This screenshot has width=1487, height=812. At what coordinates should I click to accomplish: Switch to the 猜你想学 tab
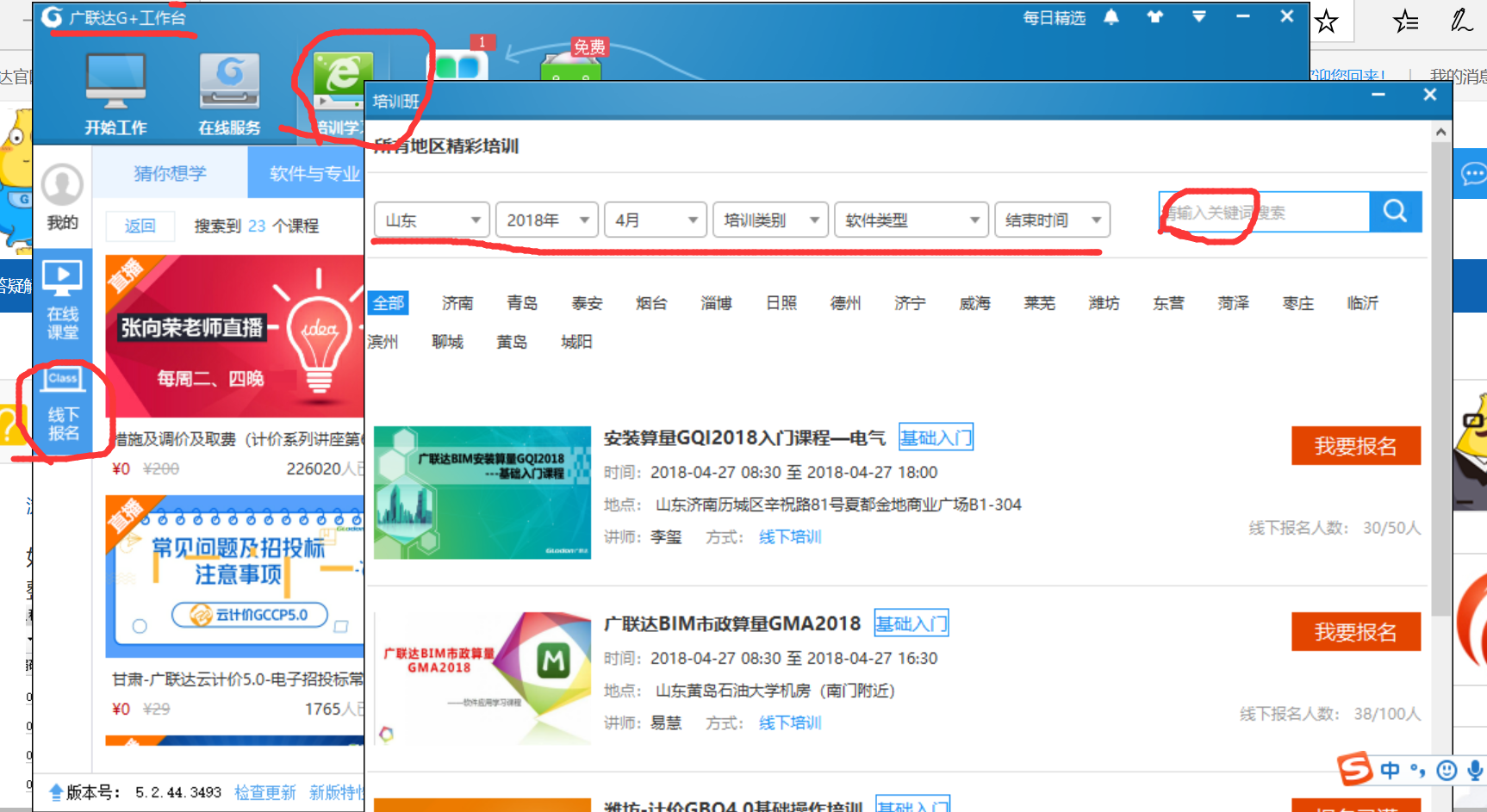tap(170, 173)
